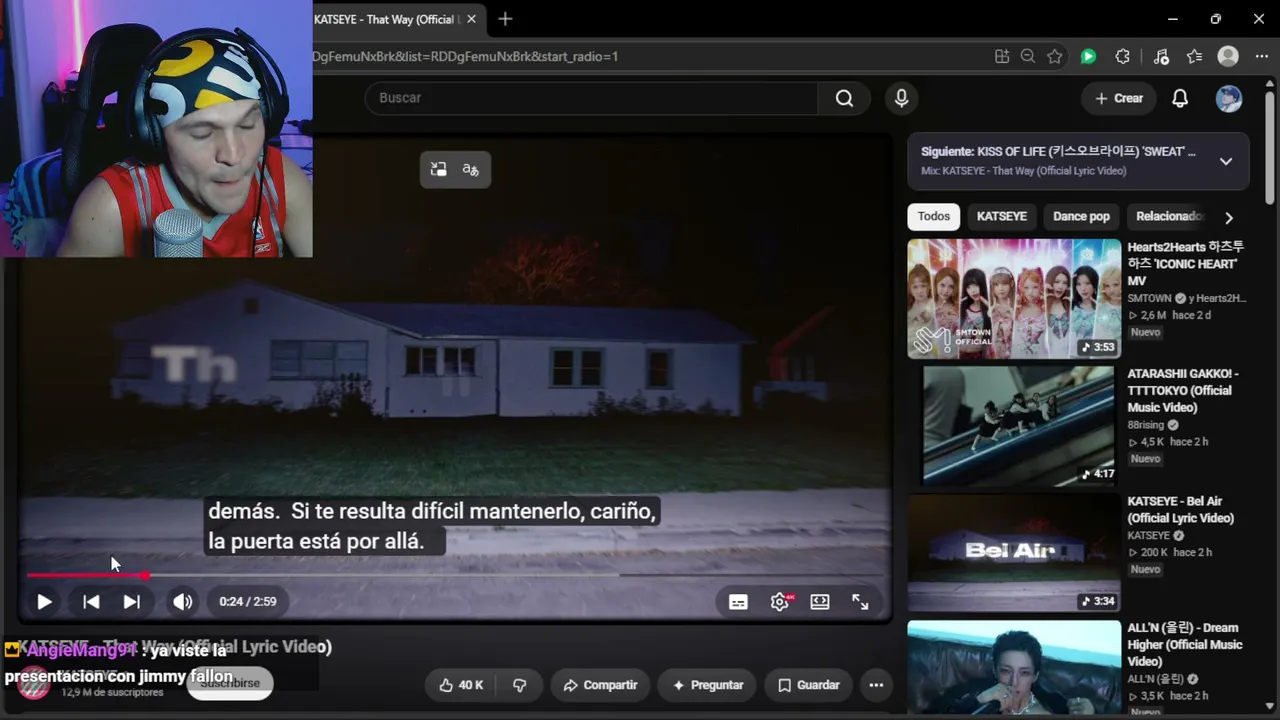Screen dimensions: 1280x720
Task: Open the Hearts2Hearts ICONIC HEART thumbnail
Action: (1014, 299)
